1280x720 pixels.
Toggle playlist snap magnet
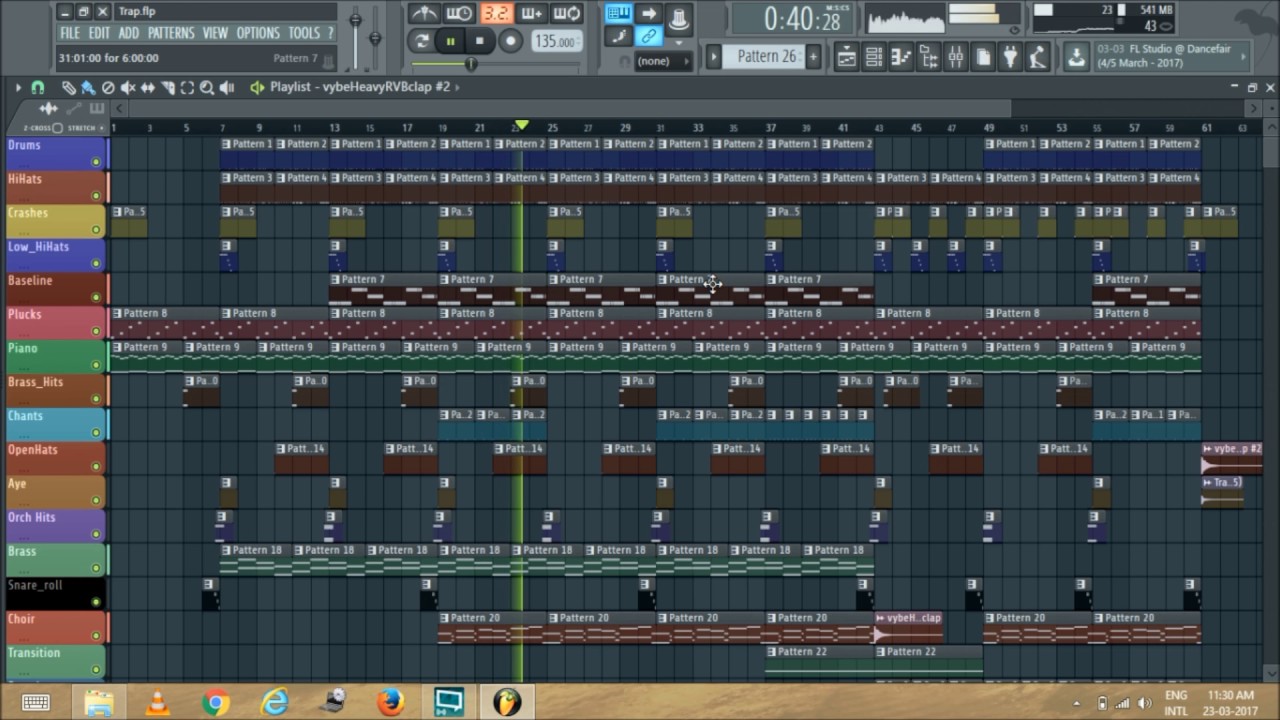37,87
